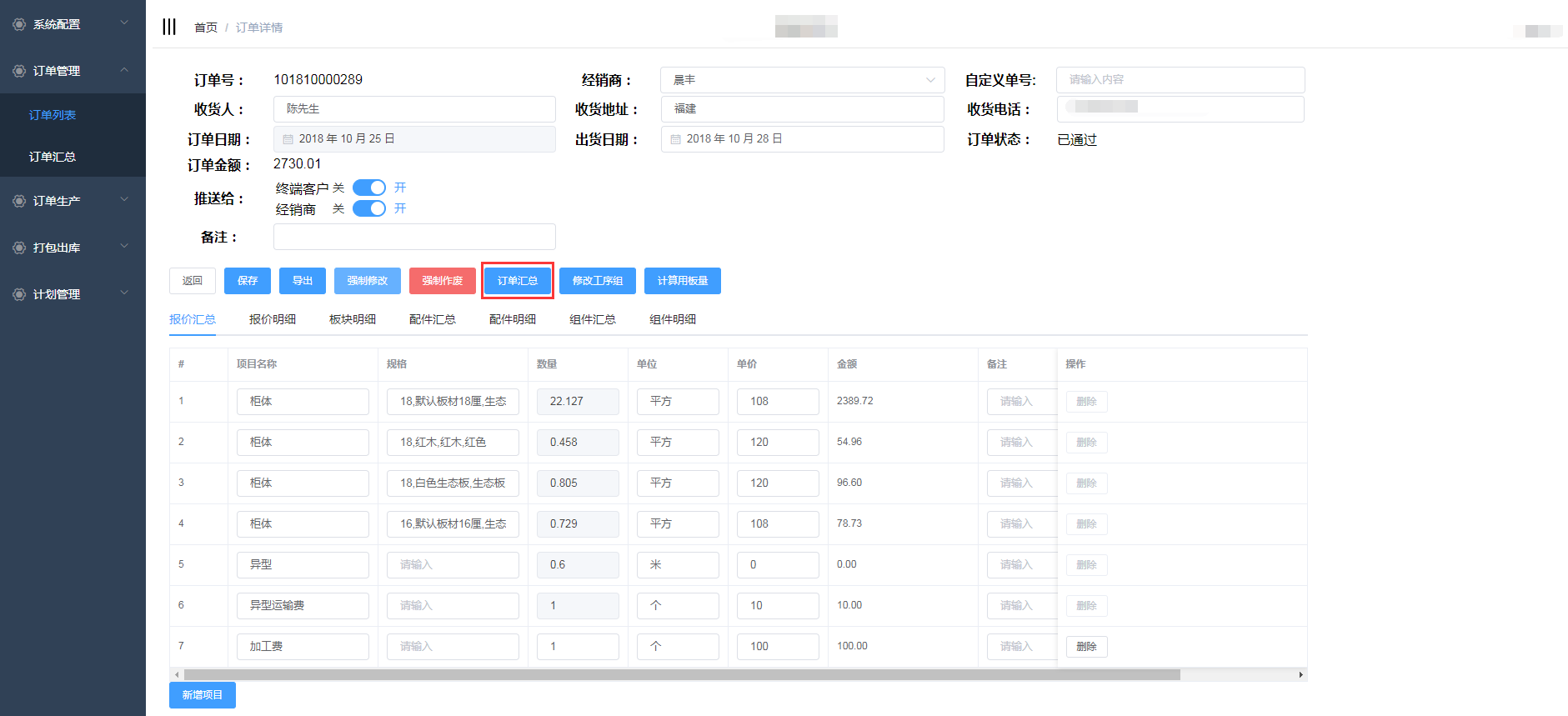The width and height of the screenshot is (1568, 716).
Task: Click the 计划管理 gear icon in the sidebar
Action: click(x=19, y=294)
